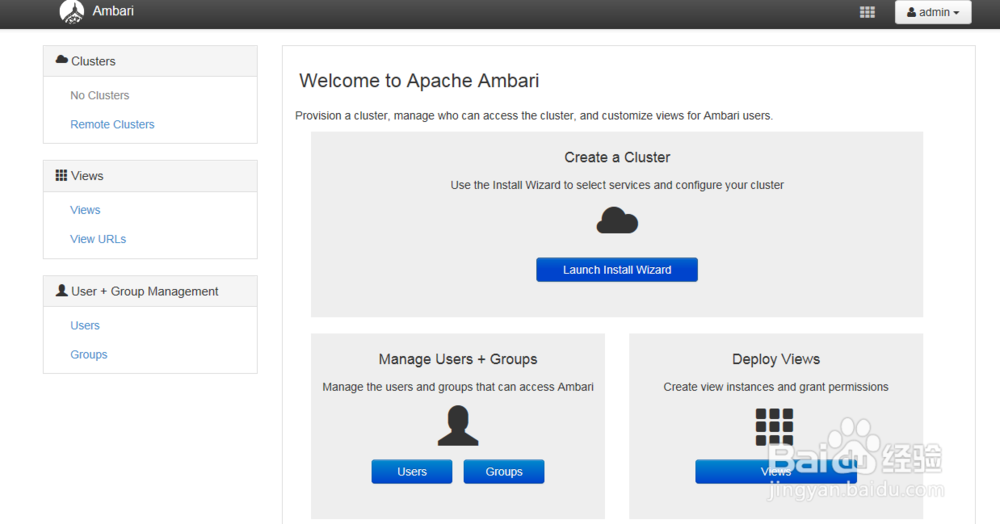
Task: Select Users link in sidebar
Action: (x=85, y=326)
